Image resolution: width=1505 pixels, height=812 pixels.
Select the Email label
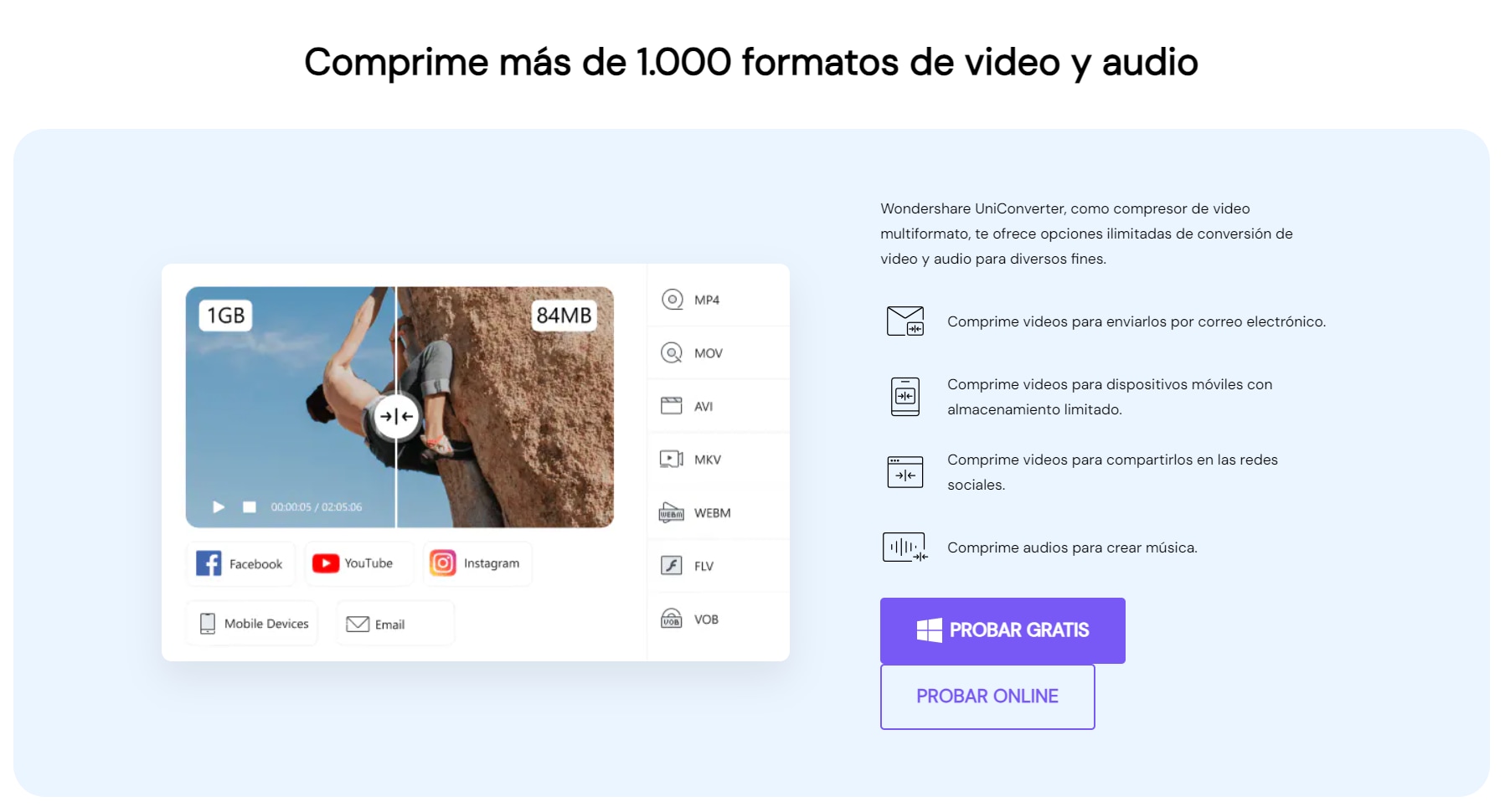pos(389,624)
